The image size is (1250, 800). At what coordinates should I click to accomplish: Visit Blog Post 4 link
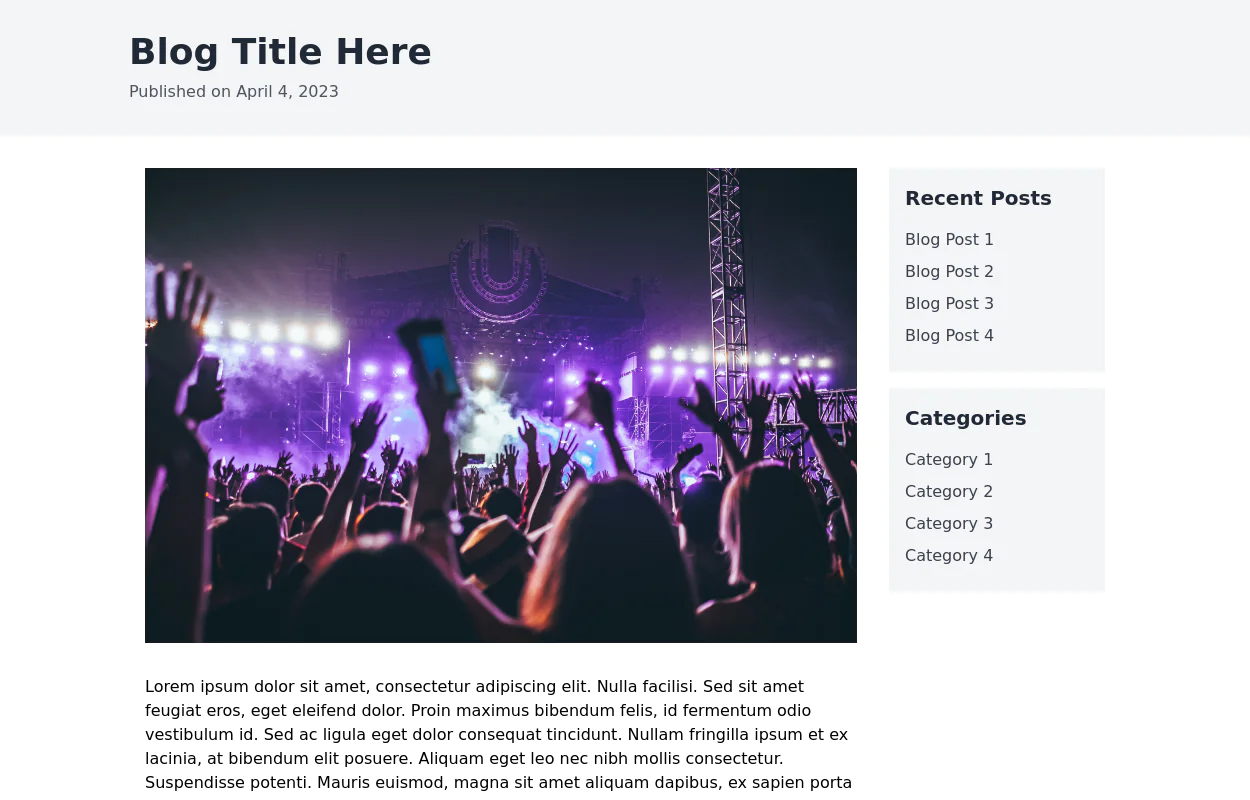tap(949, 336)
